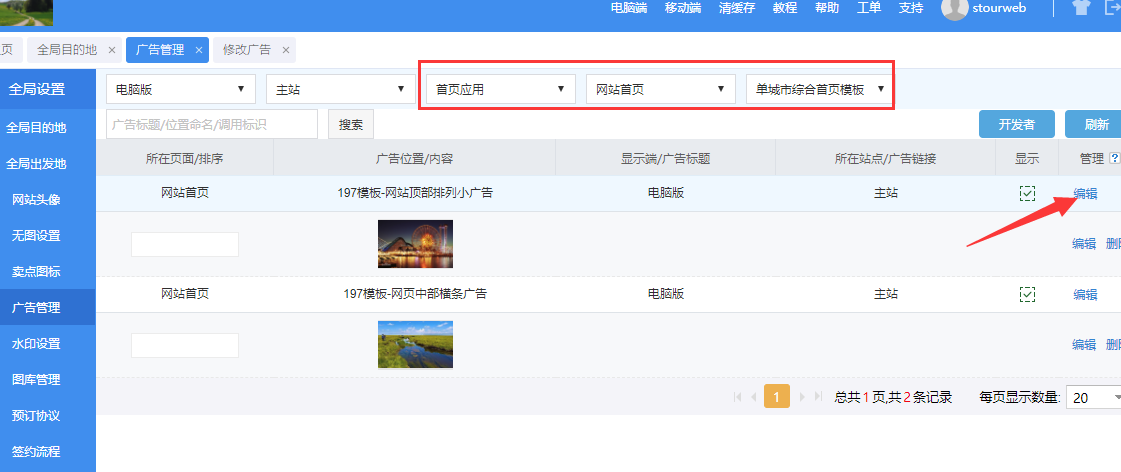1121x472 pixels.
Task: Expand the 首页应用 dropdown
Action: (501, 89)
